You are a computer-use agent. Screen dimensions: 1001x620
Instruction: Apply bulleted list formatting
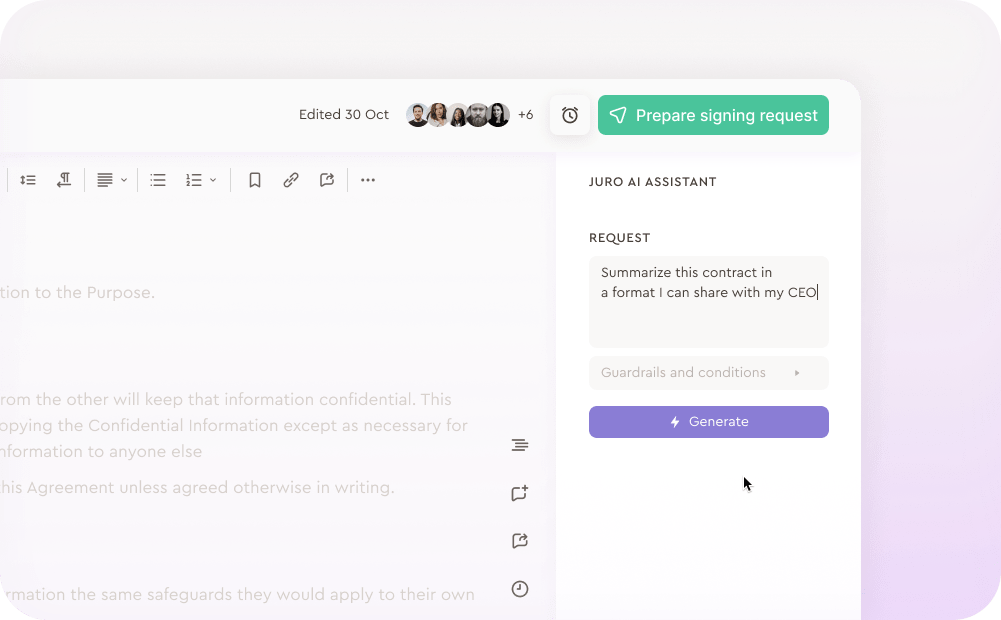158,180
